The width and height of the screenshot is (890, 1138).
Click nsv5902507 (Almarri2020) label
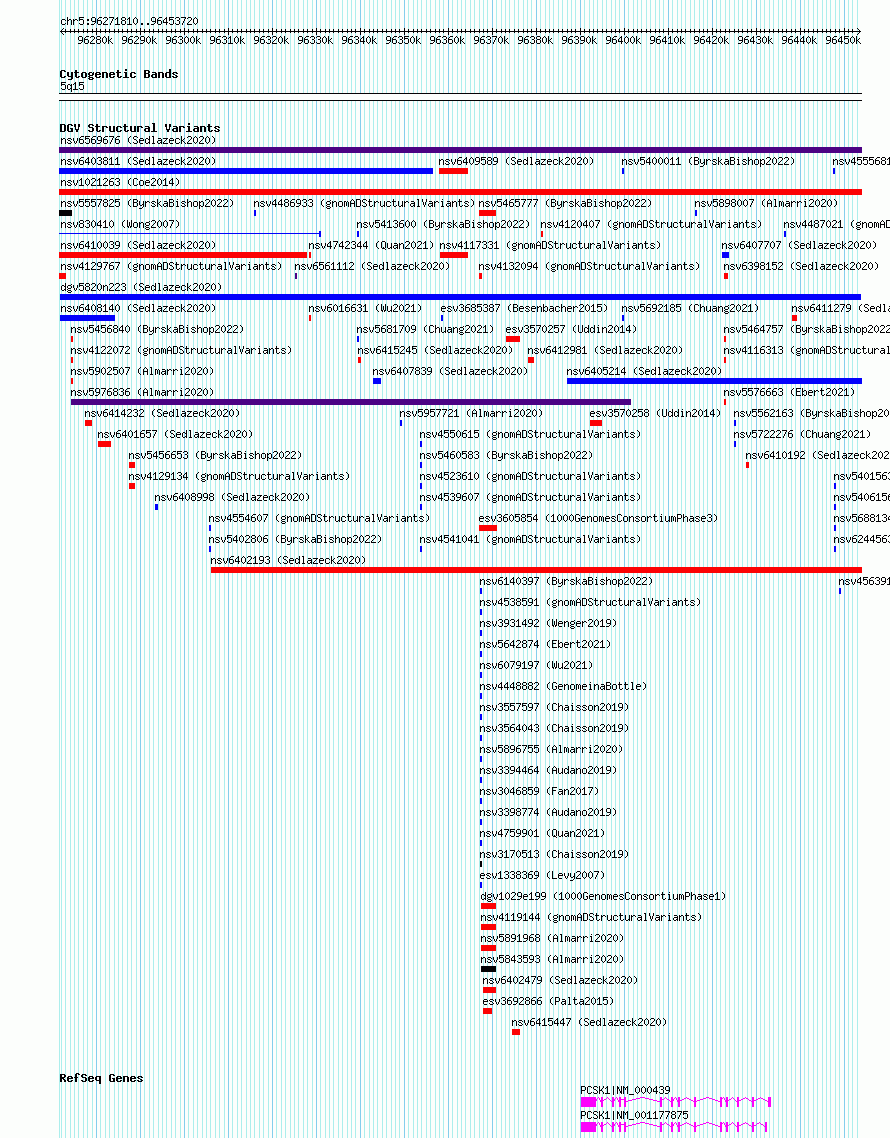click(142, 372)
